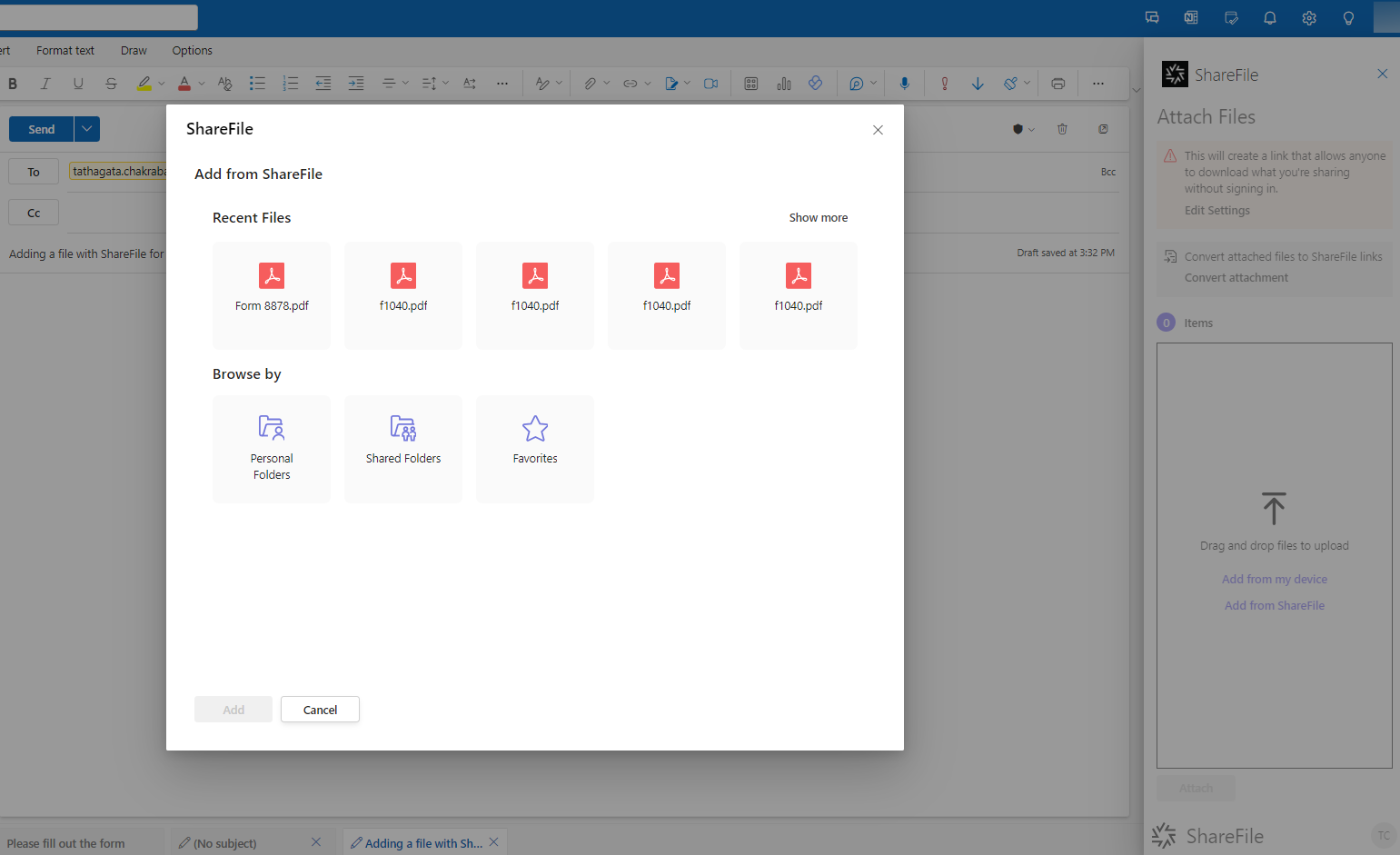
Task: Click the To recipients button
Action: (x=34, y=172)
